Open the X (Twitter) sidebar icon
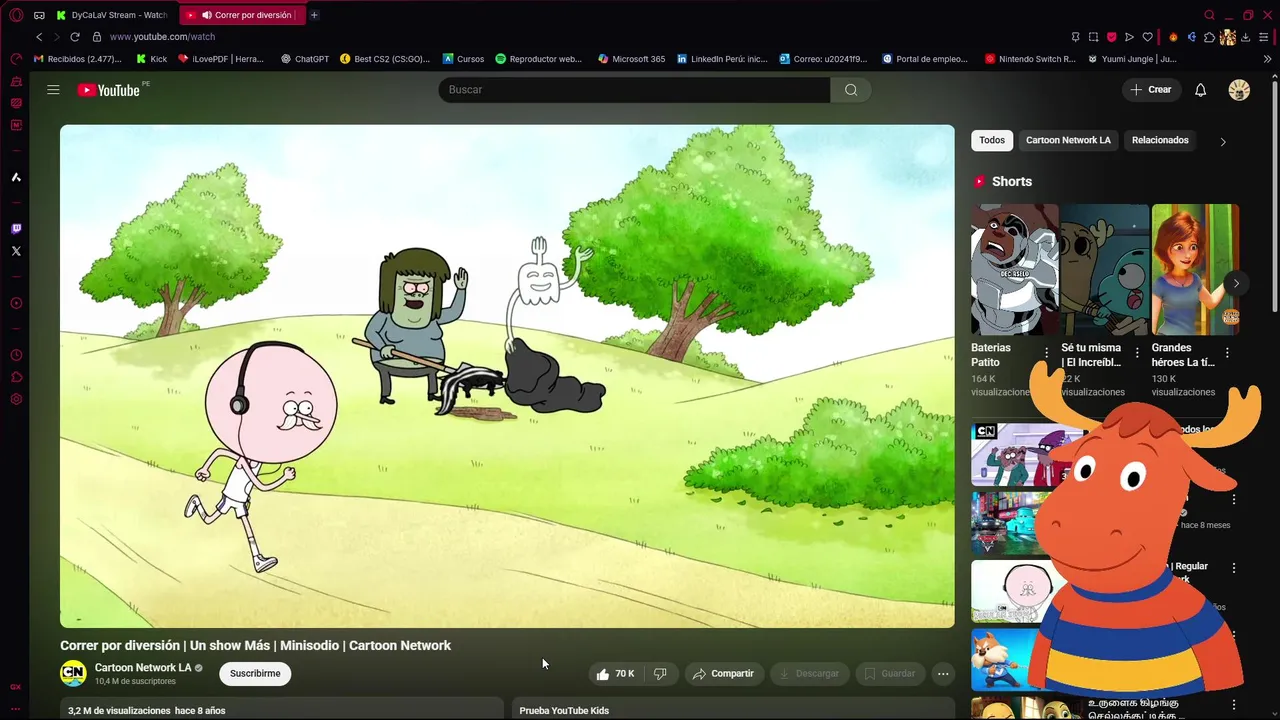The image size is (1280, 720). click(16, 251)
